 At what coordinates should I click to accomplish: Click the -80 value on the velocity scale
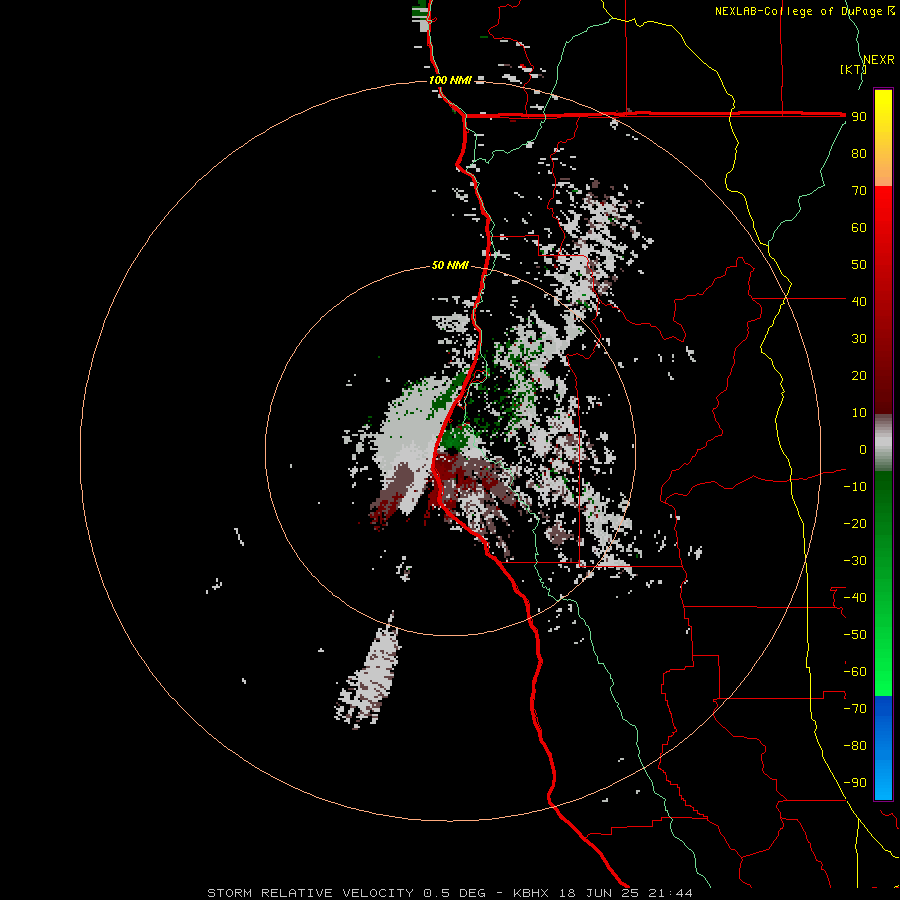coord(855,746)
